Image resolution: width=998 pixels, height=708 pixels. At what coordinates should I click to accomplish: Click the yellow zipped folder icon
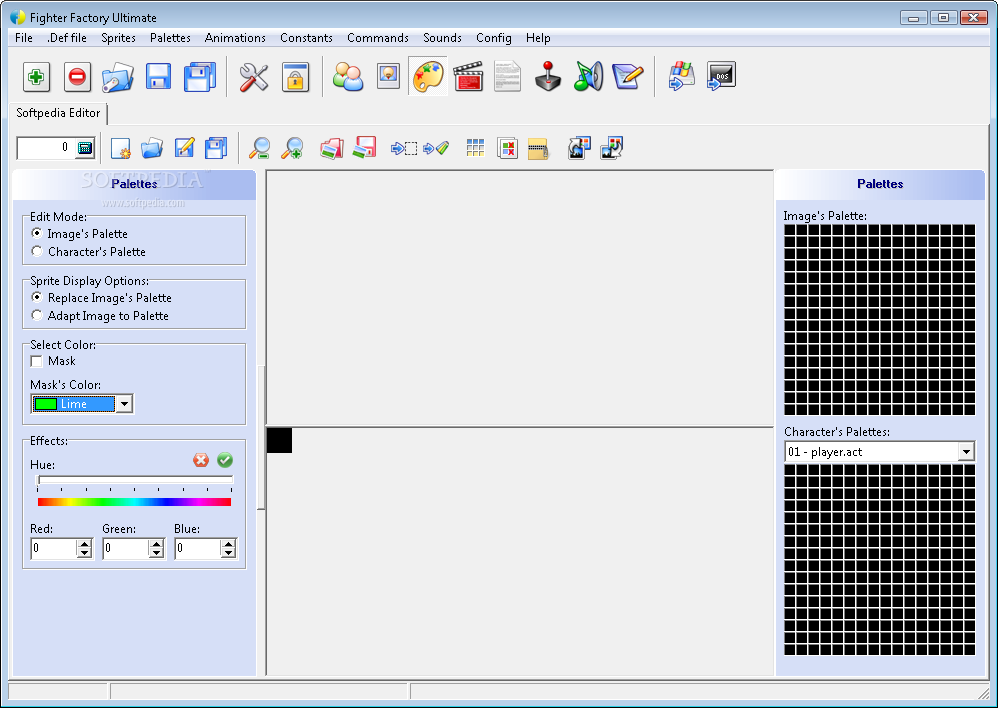coord(538,148)
